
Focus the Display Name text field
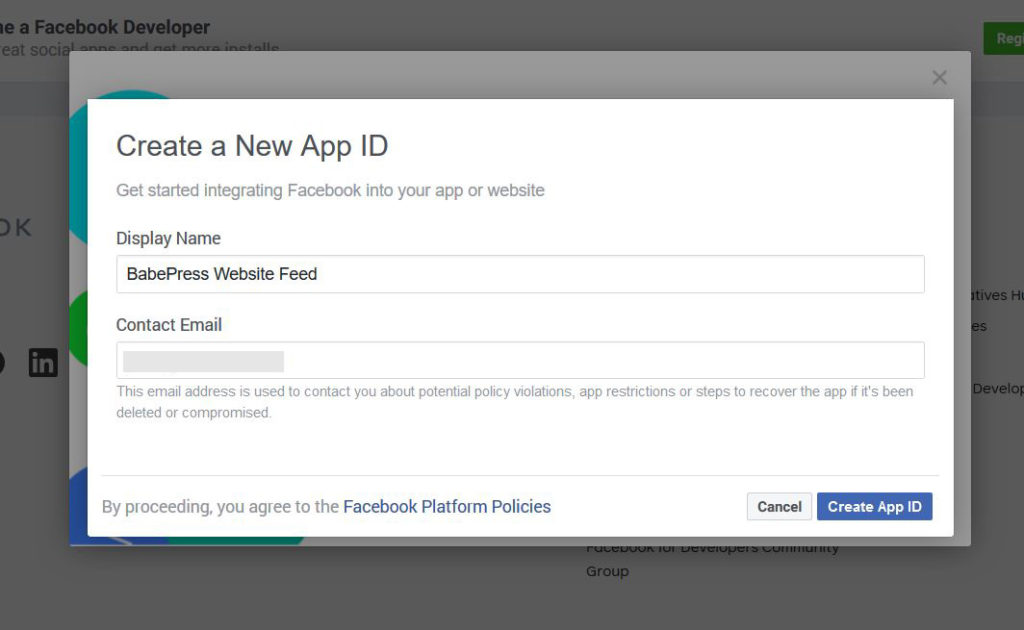pos(520,274)
